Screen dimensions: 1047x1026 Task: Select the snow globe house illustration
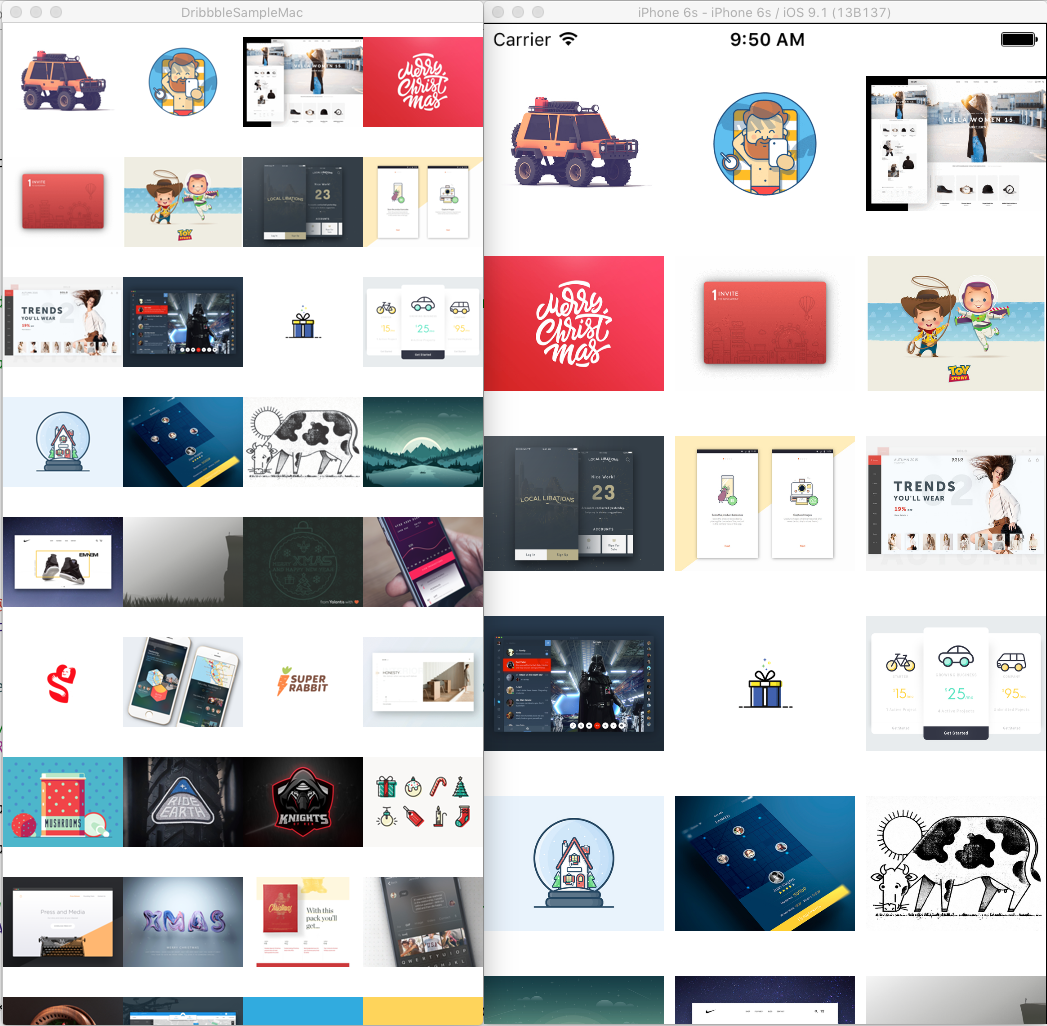(x=573, y=863)
